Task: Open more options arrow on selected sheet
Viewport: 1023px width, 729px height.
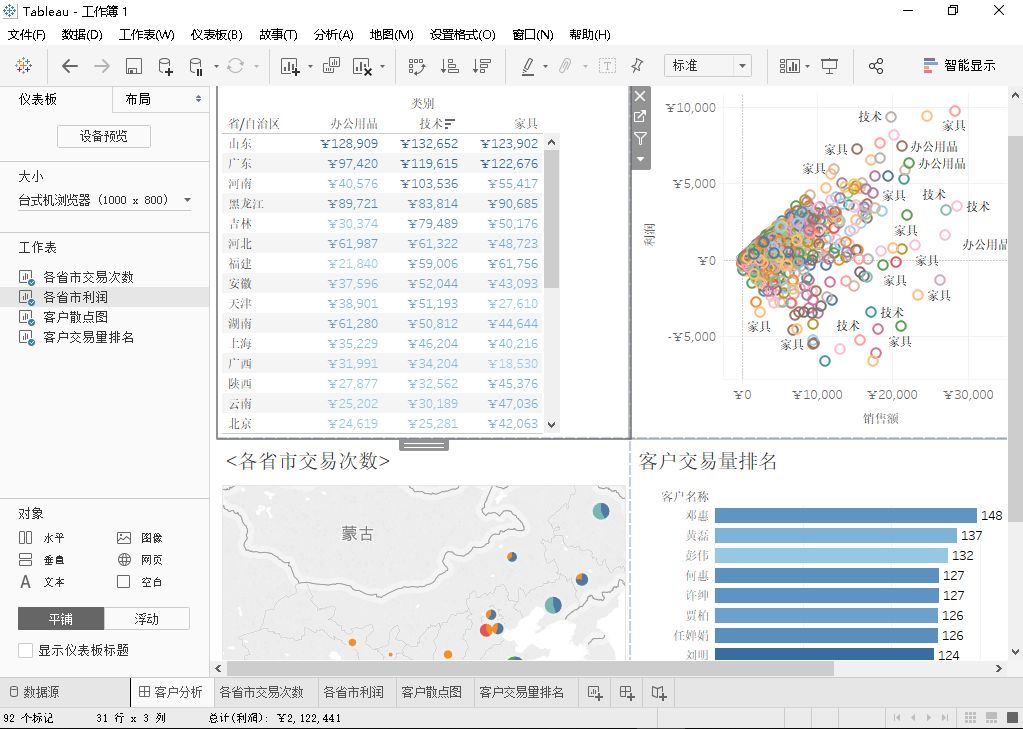Action: [x=640, y=159]
